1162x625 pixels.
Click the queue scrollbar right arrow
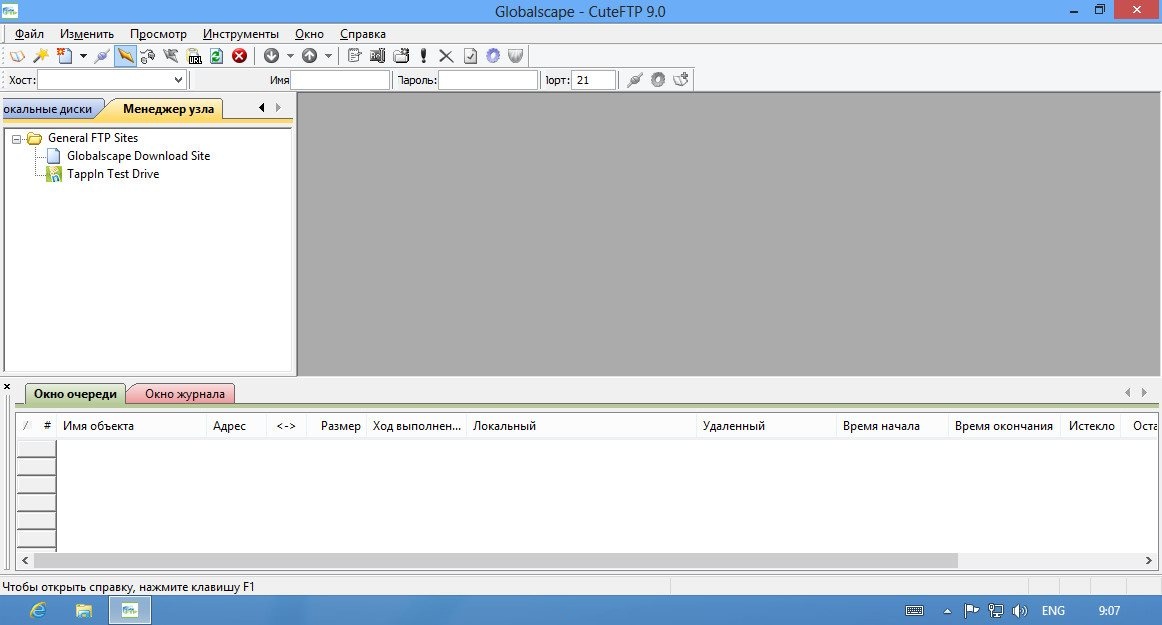1149,560
